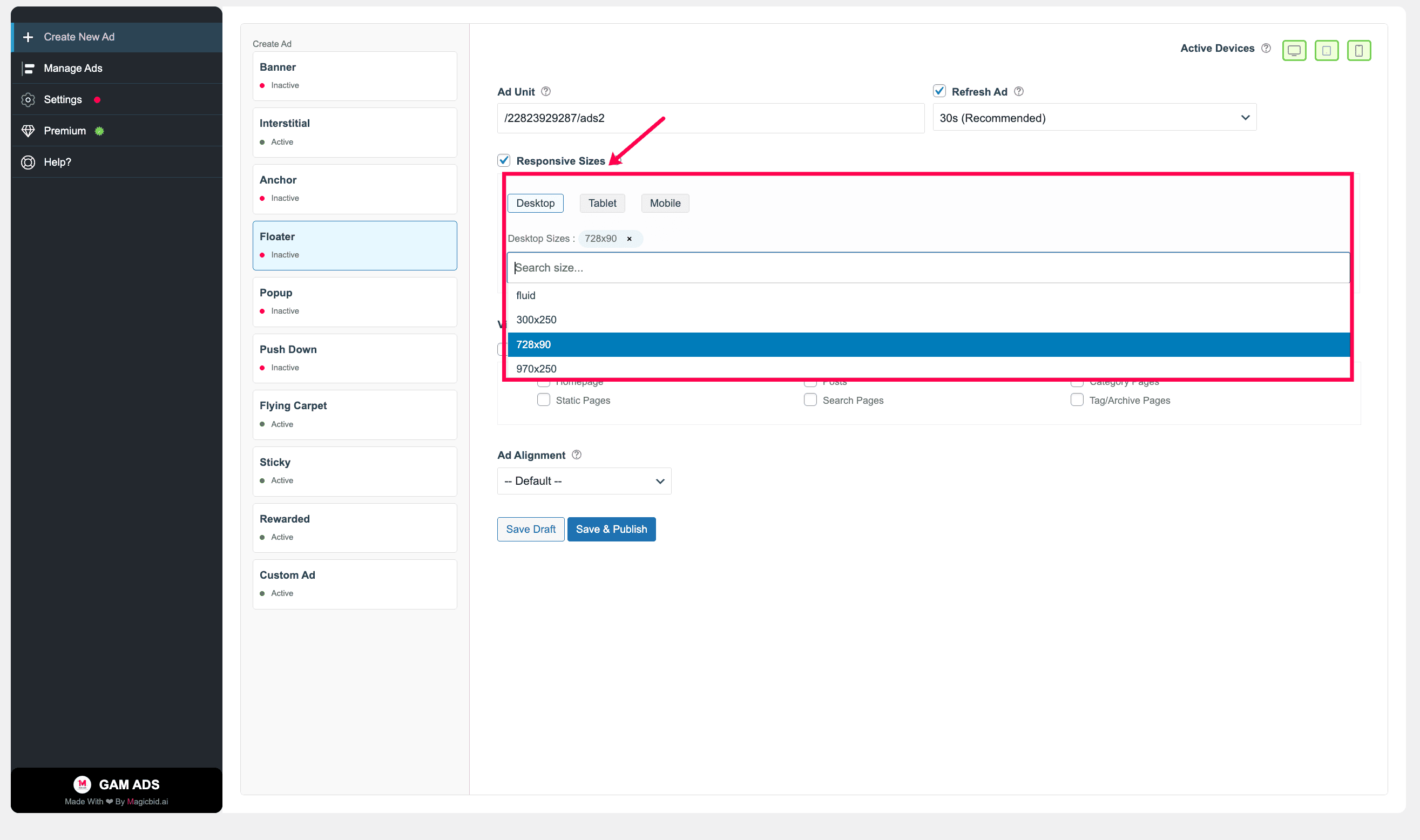Screen dimensions: 1420x840
Task: Uncheck the Refresh Ad checkbox
Action: click(x=939, y=91)
